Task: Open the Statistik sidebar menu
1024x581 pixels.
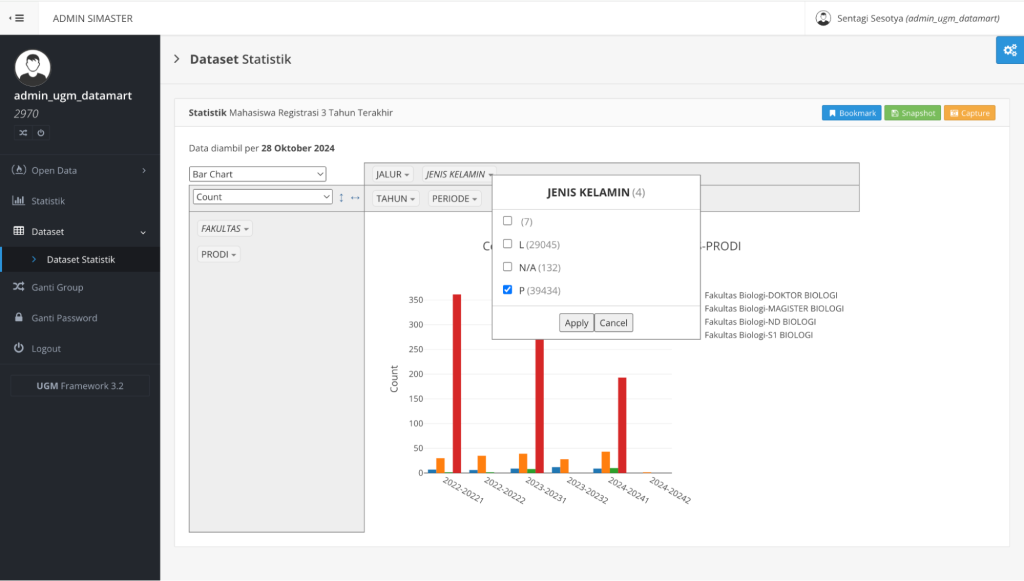Action: tap(48, 201)
